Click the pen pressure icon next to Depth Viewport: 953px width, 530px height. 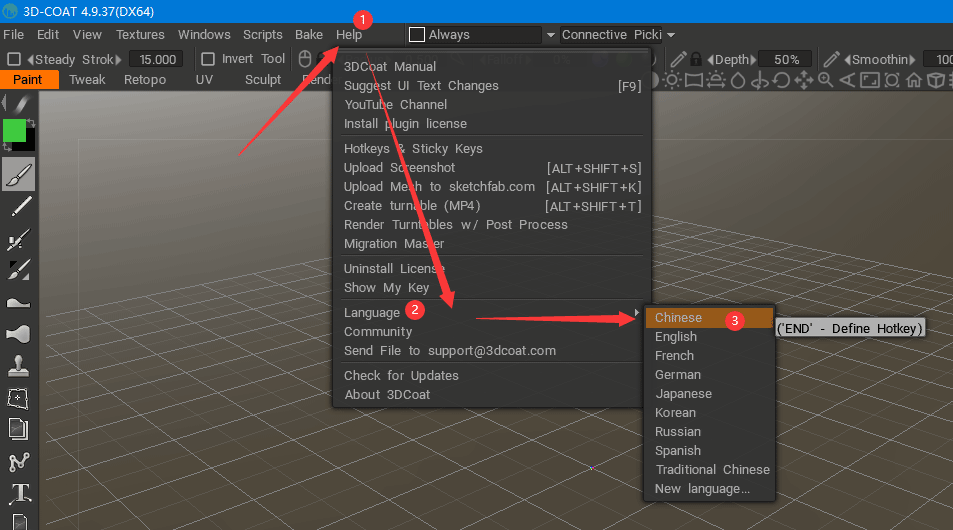(678, 59)
